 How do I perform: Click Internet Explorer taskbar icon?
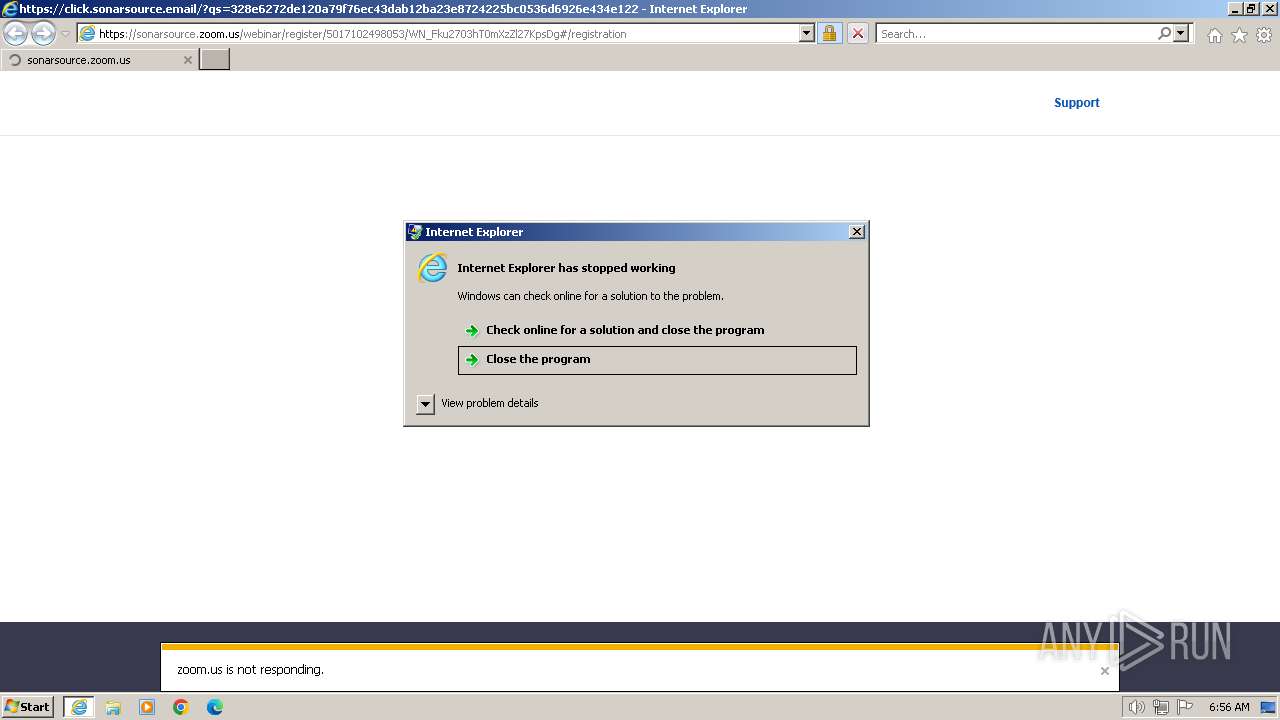pyautogui.click(x=79, y=707)
